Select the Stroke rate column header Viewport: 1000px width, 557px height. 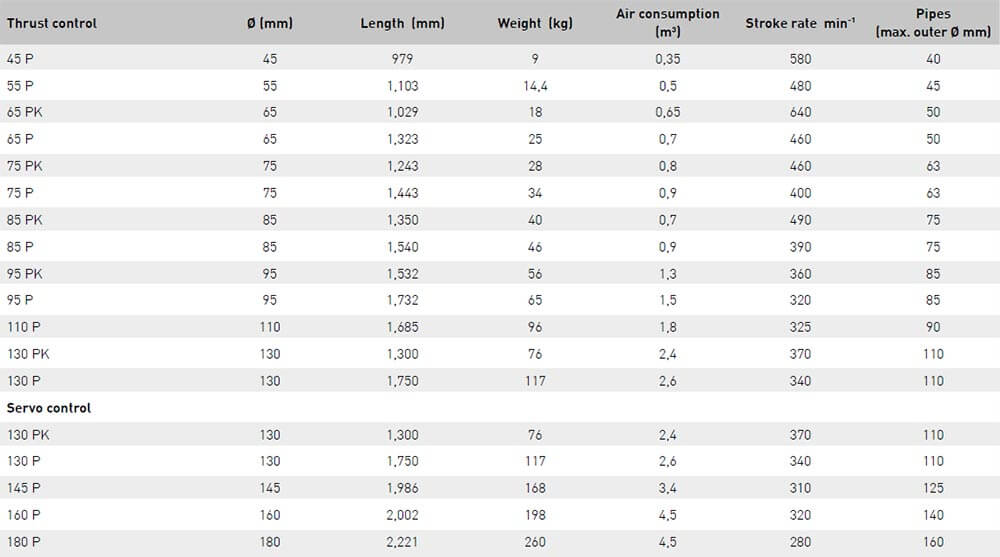click(x=800, y=23)
